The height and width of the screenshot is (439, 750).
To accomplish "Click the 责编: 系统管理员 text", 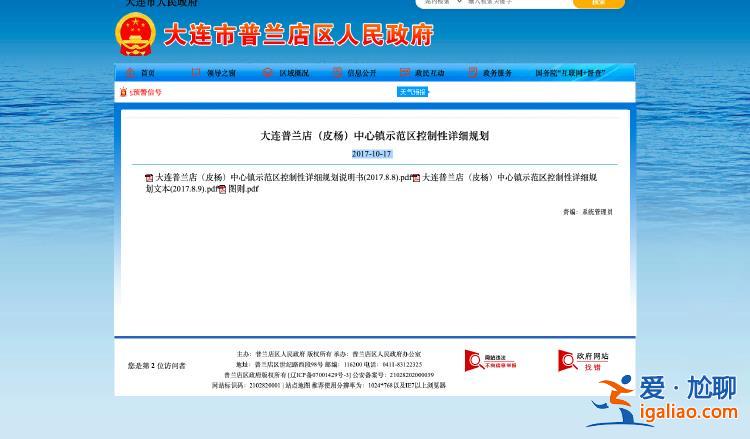I will [588, 212].
